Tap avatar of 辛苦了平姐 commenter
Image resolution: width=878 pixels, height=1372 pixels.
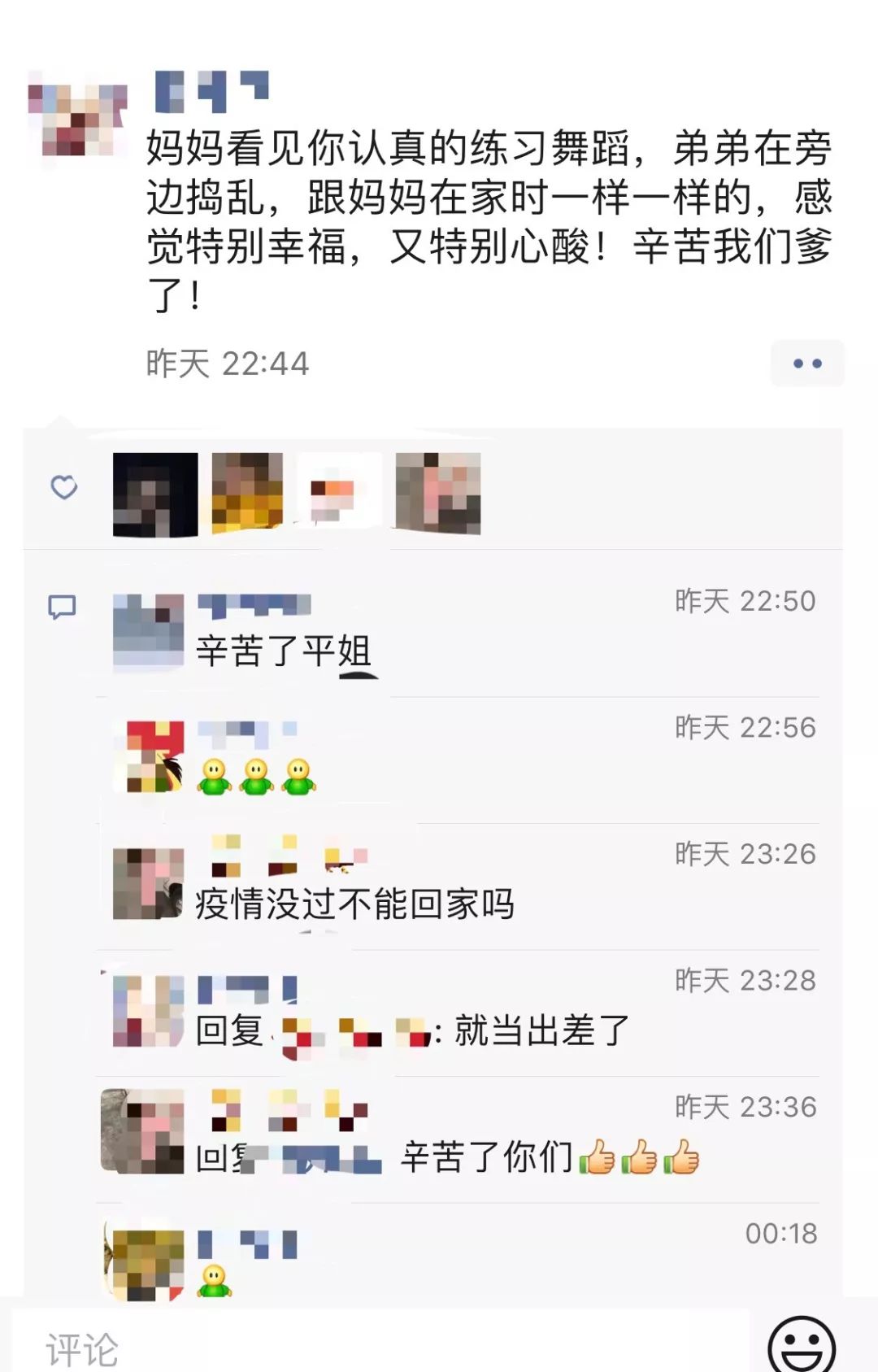coord(148,633)
